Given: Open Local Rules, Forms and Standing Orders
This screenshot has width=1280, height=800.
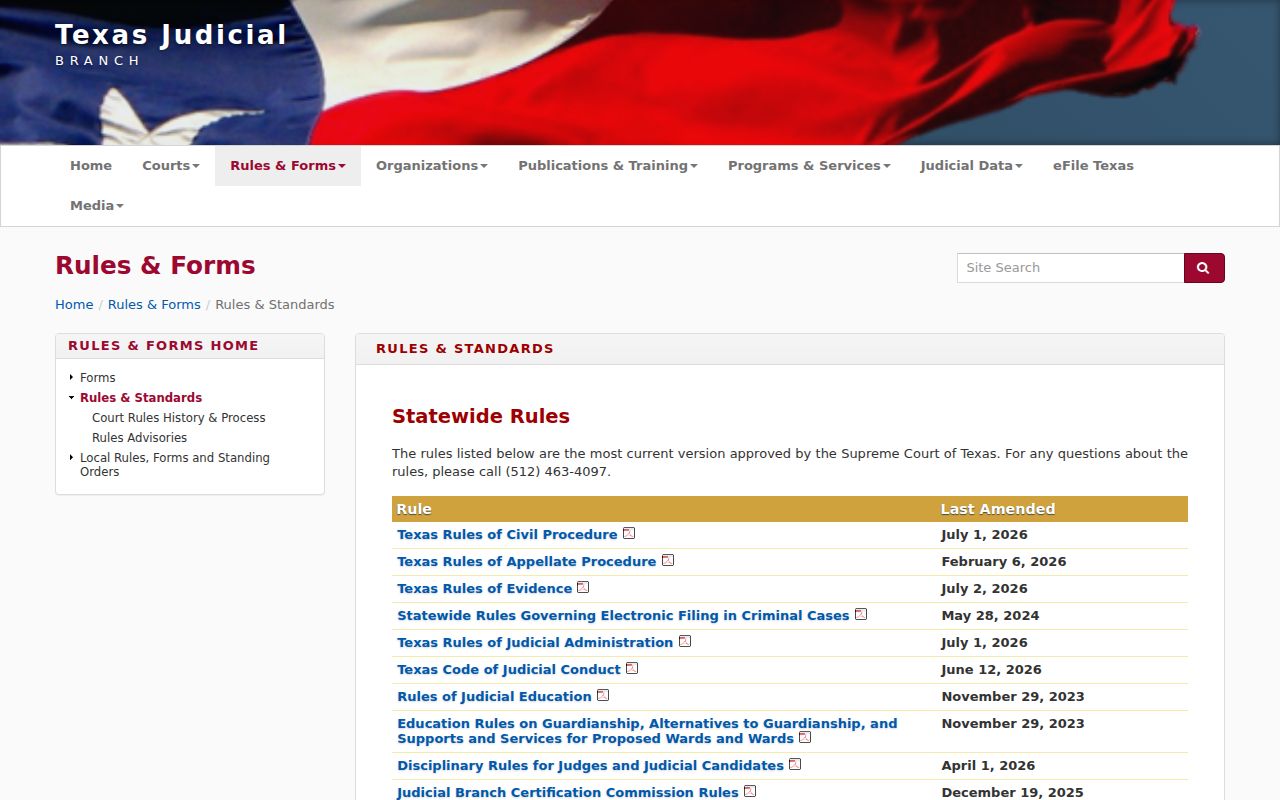Looking at the screenshot, I should pos(175,465).
